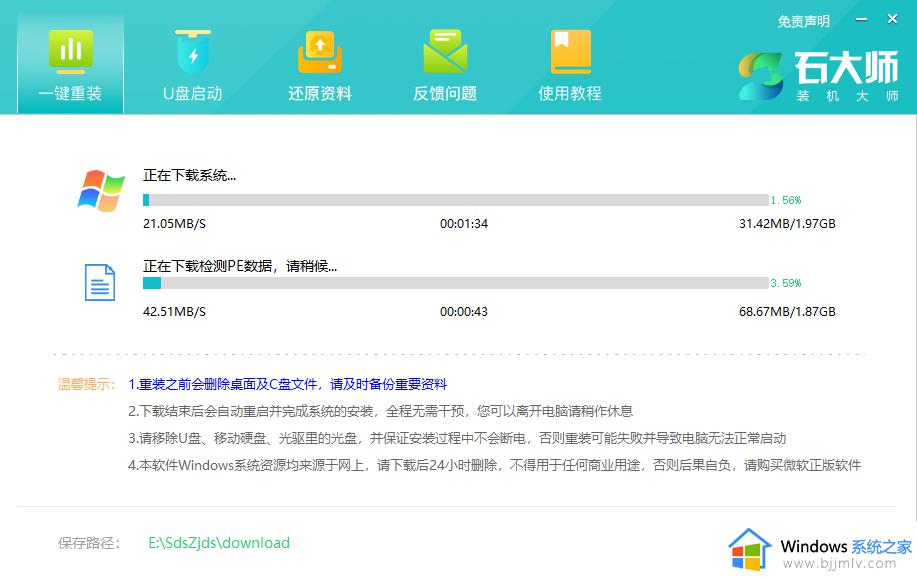
Task: Click the 1.56% progress percentage
Action: pyautogui.click(x=786, y=200)
